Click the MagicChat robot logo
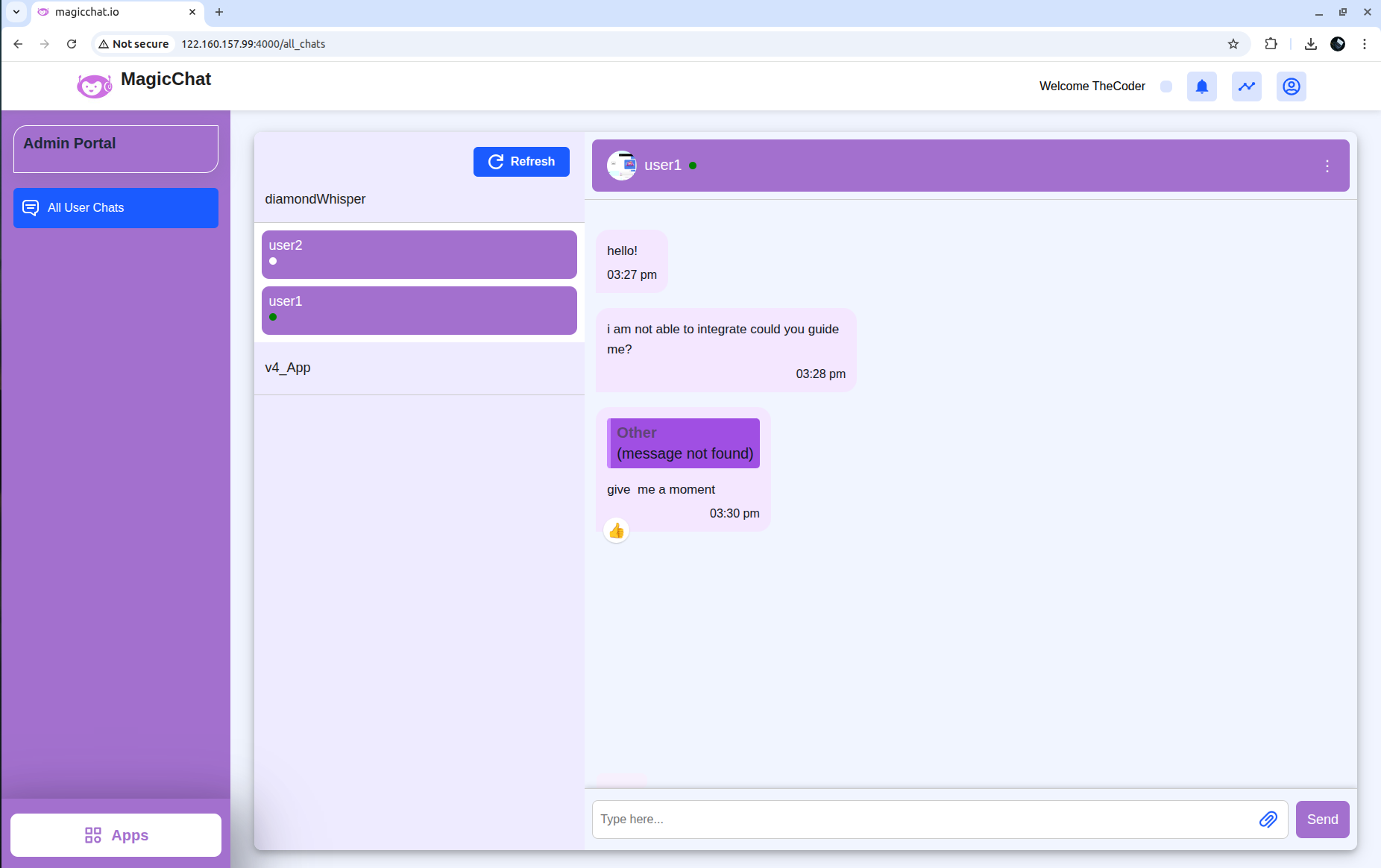1381x868 pixels. pyautogui.click(x=93, y=85)
